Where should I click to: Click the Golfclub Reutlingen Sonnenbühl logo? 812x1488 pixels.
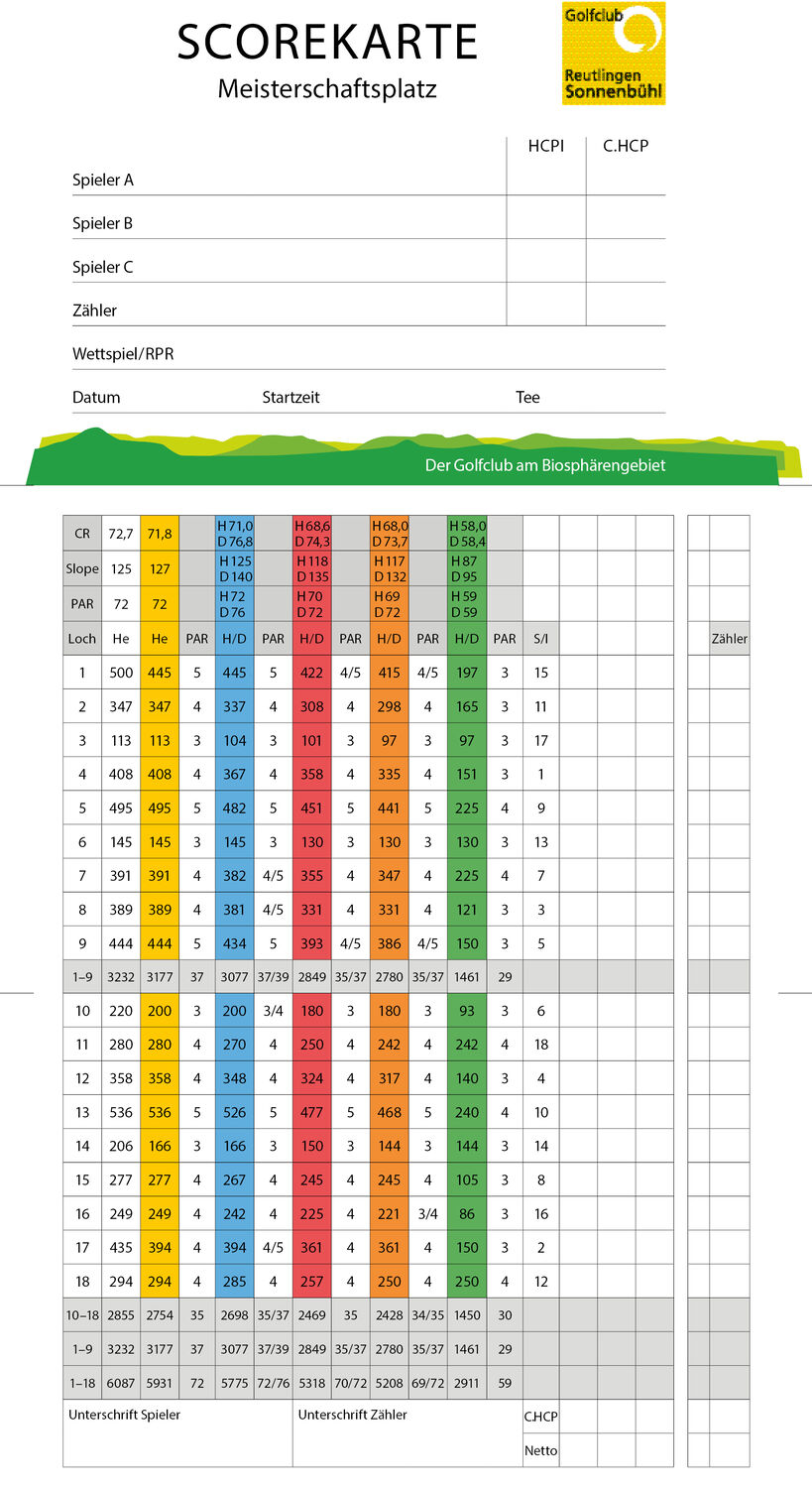point(614,53)
